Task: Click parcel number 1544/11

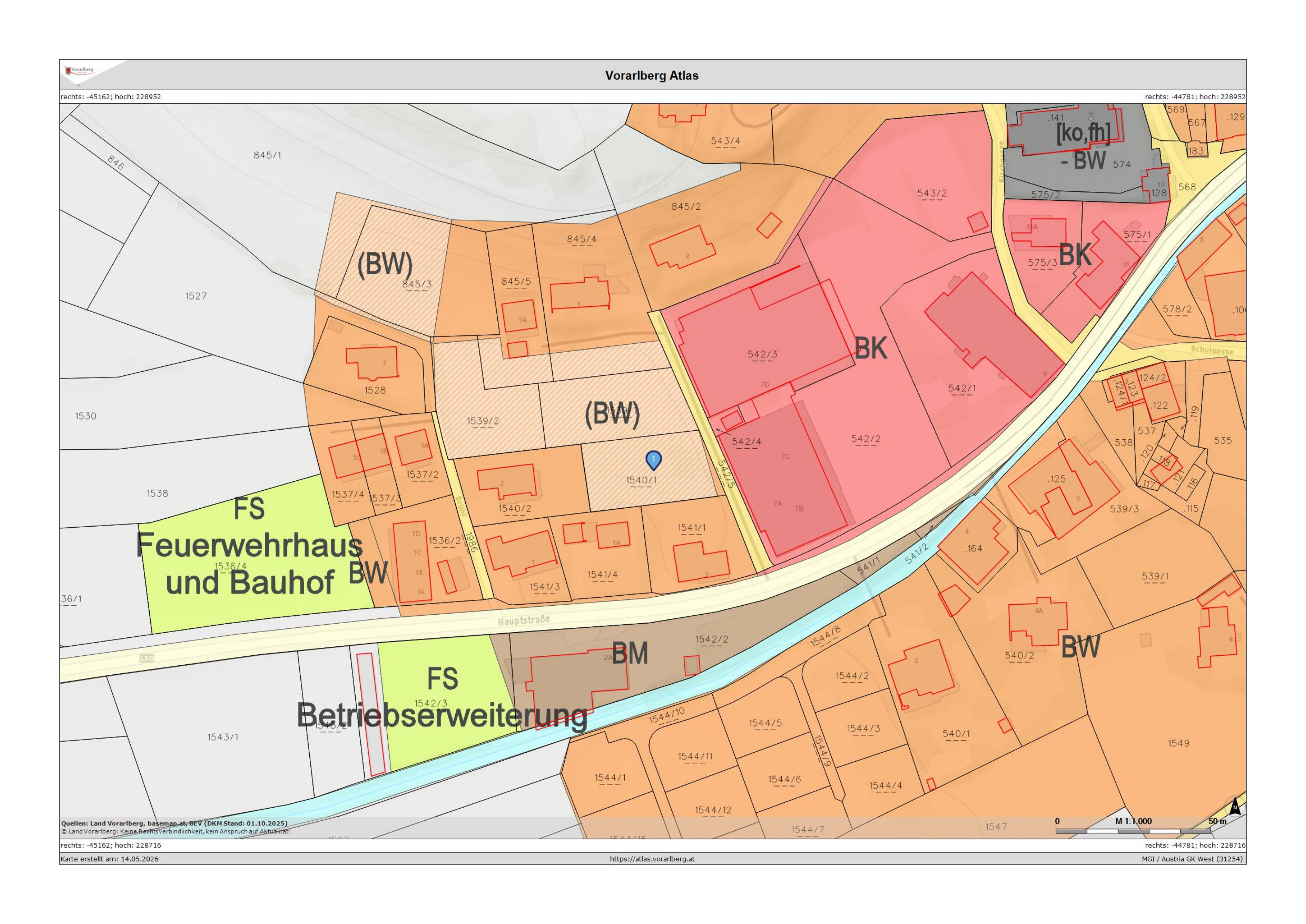Action: (695, 756)
